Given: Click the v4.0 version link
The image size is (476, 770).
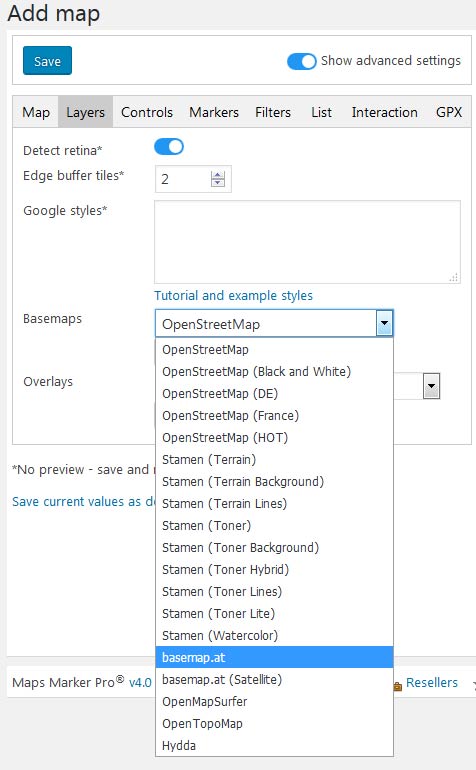Looking at the screenshot, I should pos(140,683).
